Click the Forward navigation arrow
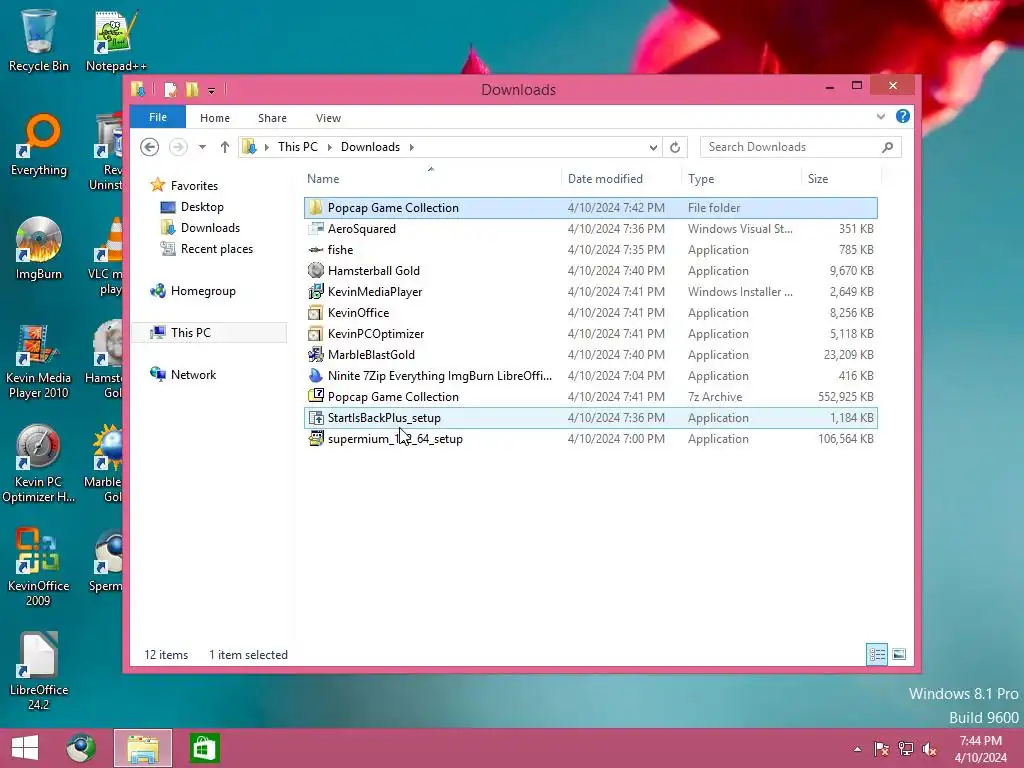1024x768 pixels. (x=178, y=147)
